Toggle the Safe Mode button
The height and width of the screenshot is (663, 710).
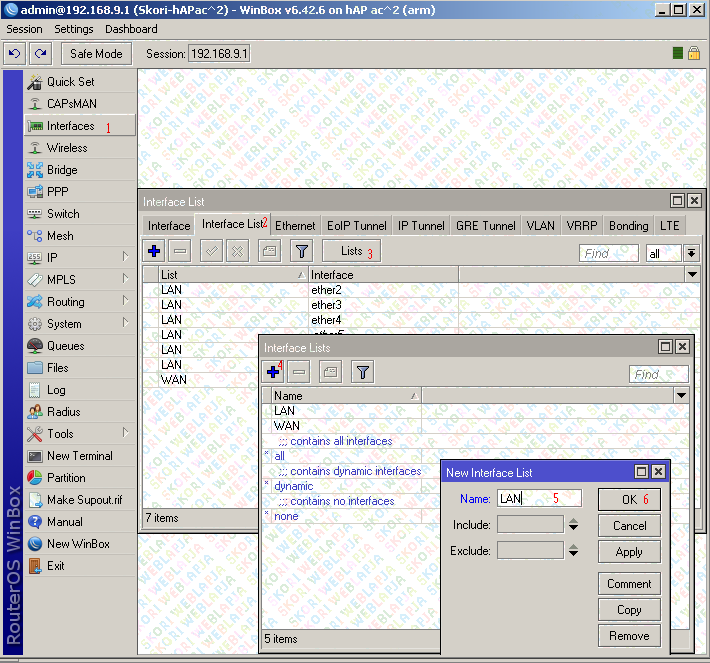tap(97, 53)
